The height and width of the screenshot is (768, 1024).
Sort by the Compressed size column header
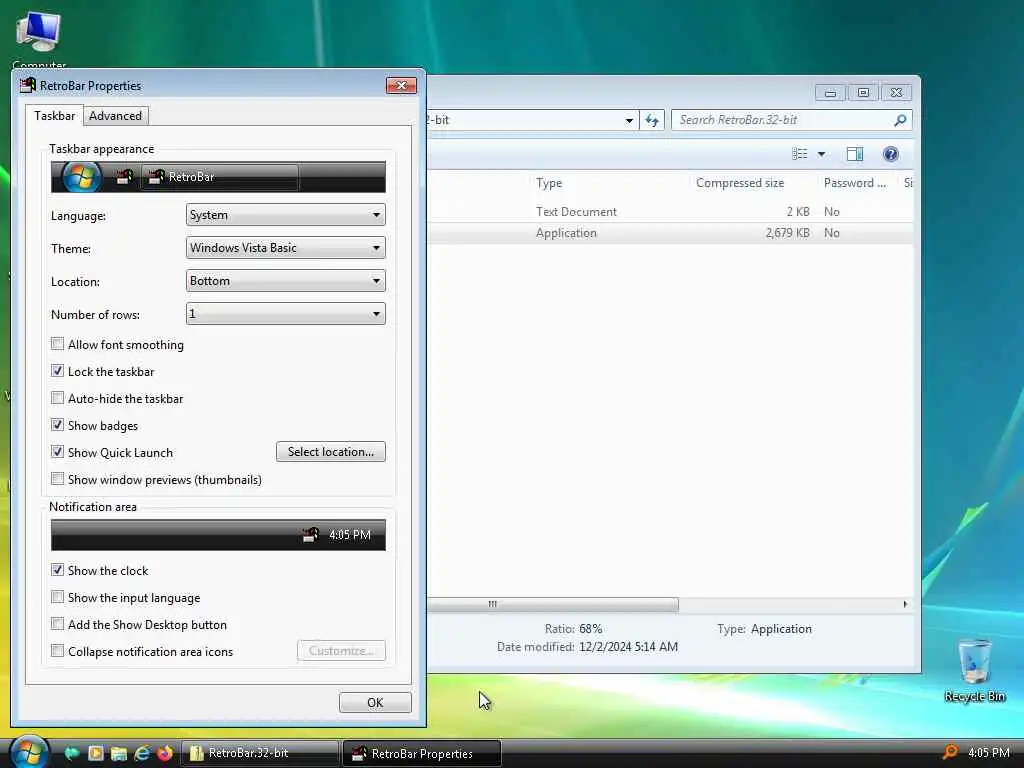click(754, 183)
